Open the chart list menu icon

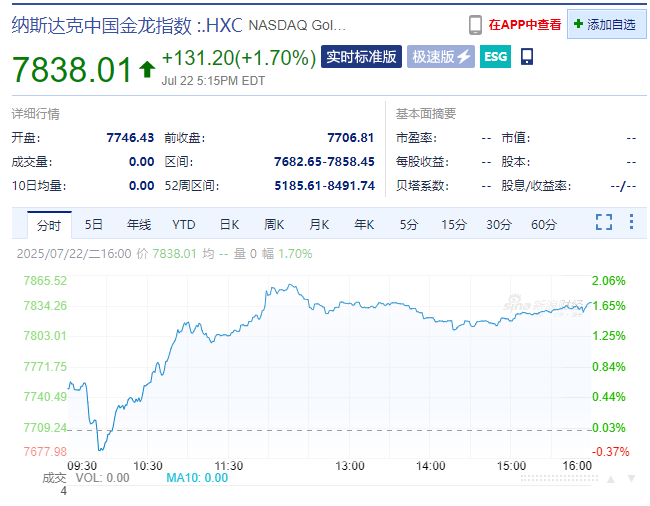(630, 223)
